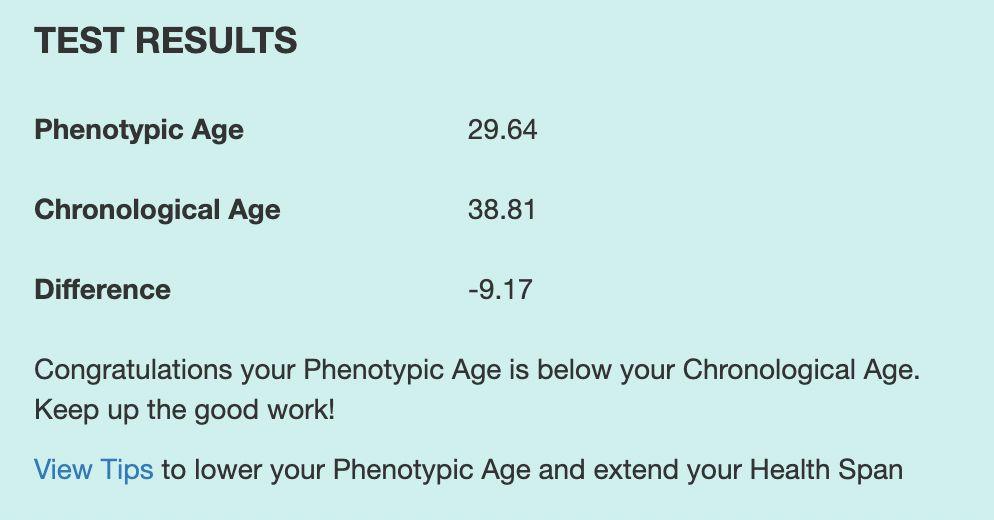Click the Phenotypic Age value 29.64
The height and width of the screenshot is (520, 994).
503,130
